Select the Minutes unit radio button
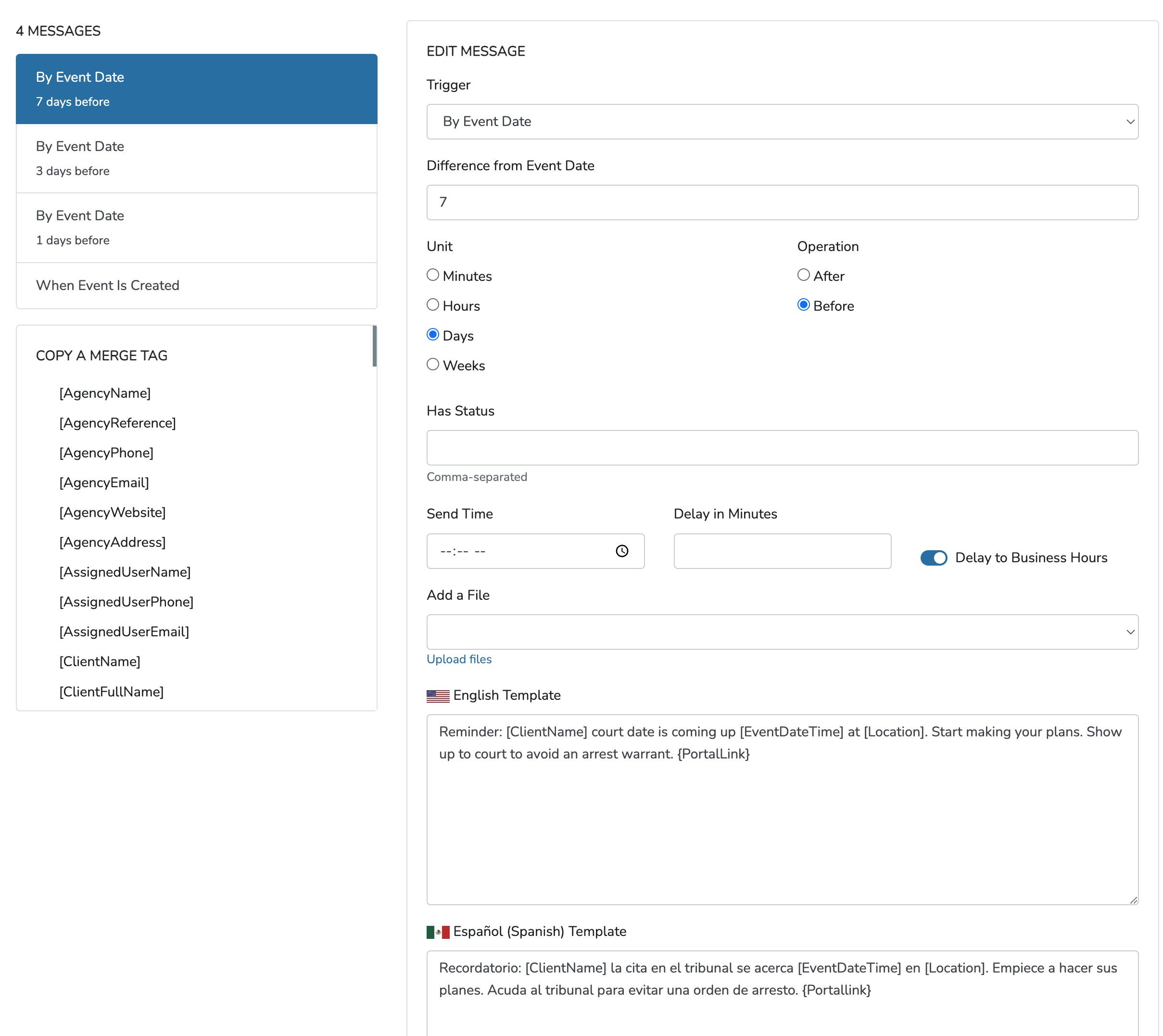1163x1036 pixels. tap(433, 276)
